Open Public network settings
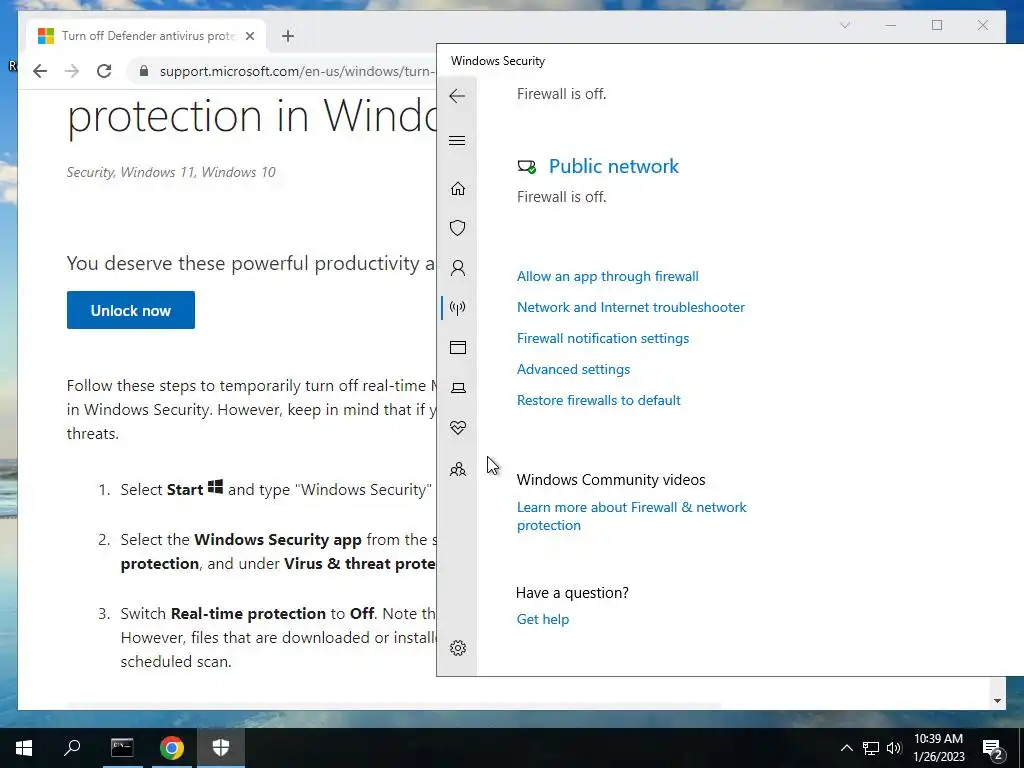This screenshot has width=1024, height=768. pos(614,167)
